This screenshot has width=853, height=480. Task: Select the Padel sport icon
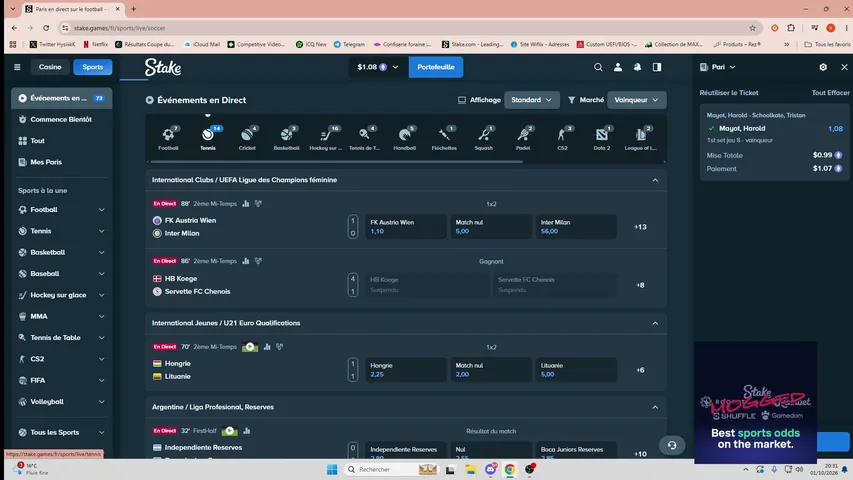pyautogui.click(x=523, y=138)
